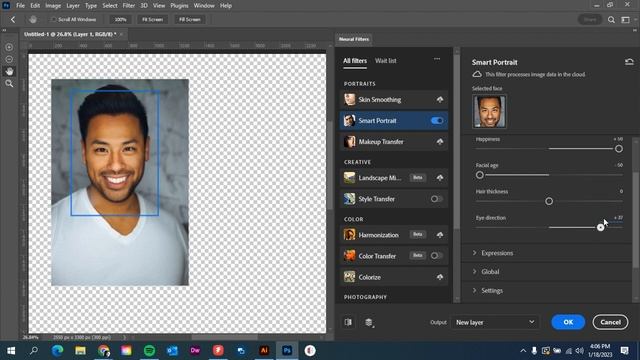Image resolution: width=640 pixels, height=360 pixels.
Task: Click the Hand tool preset icon
Action: tap(33, 20)
